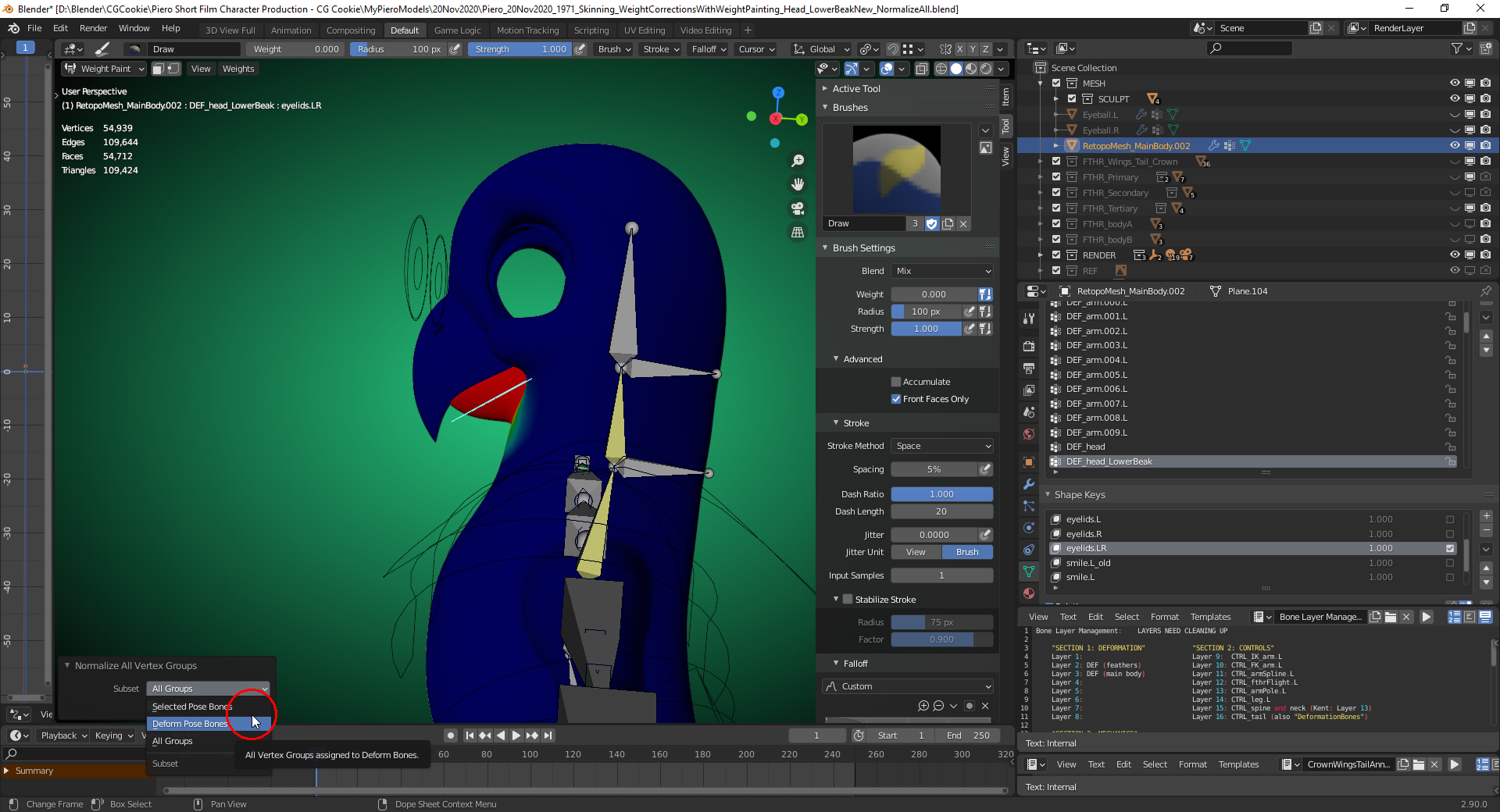Click the Strength slider in Brush Settings

click(926, 329)
